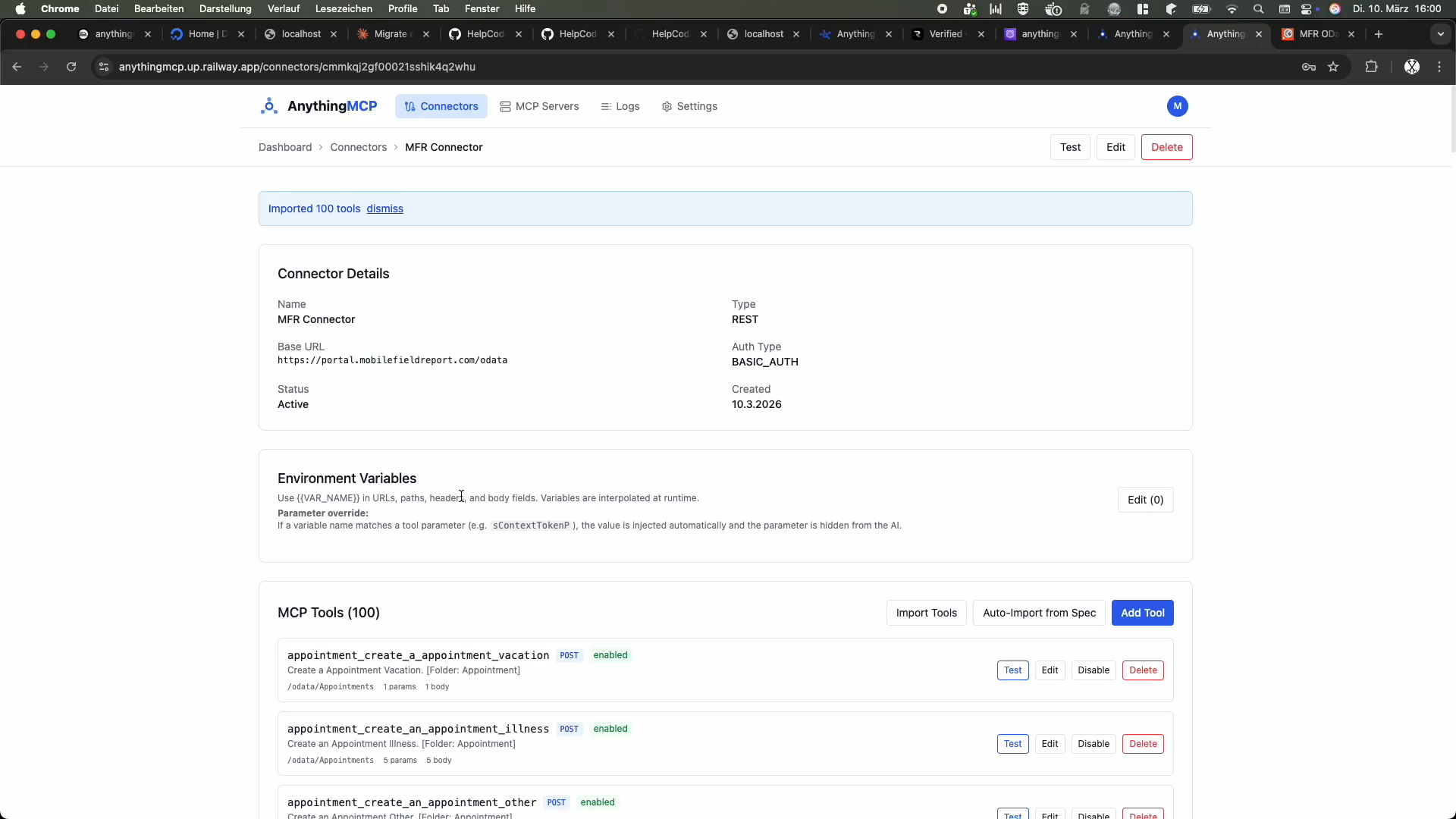The width and height of the screenshot is (1456, 819).
Task: Disable the appointment illness tool
Action: [x=1094, y=744]
